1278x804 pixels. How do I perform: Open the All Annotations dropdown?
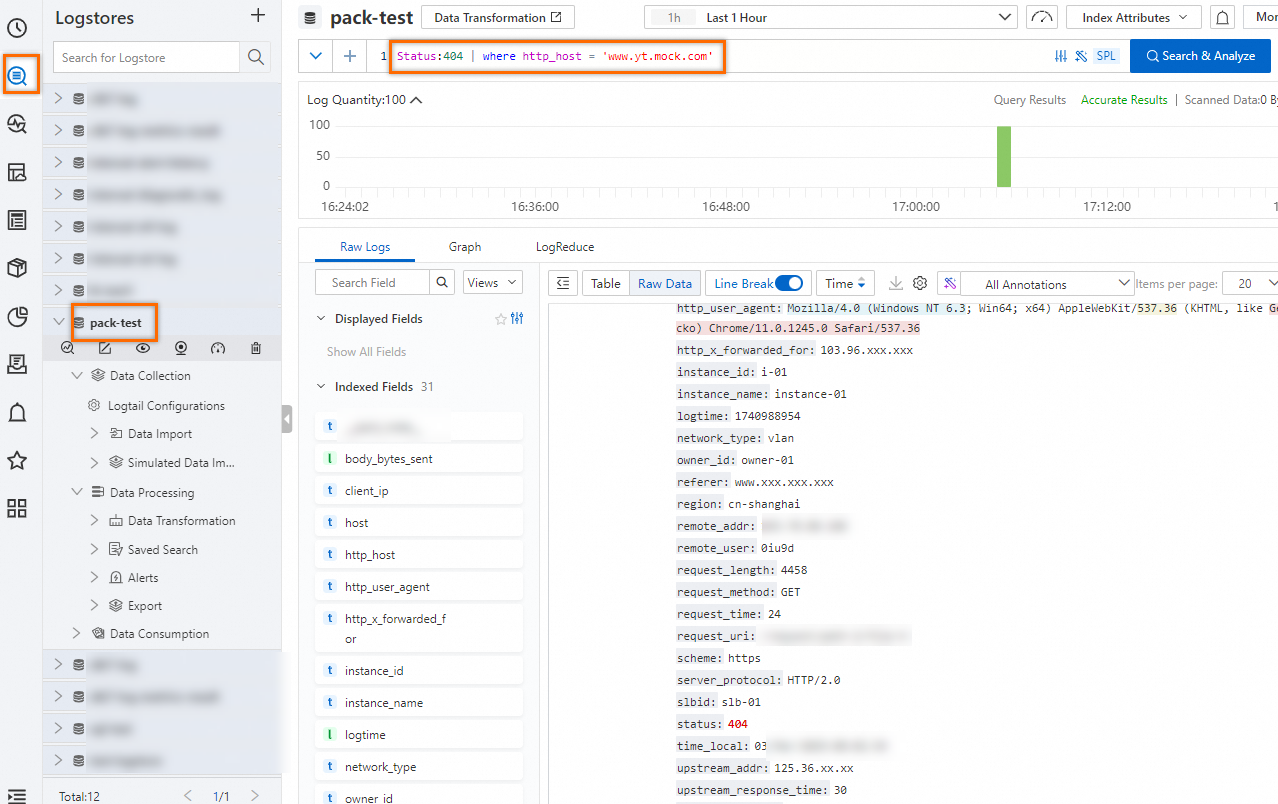click(1047, 284)
